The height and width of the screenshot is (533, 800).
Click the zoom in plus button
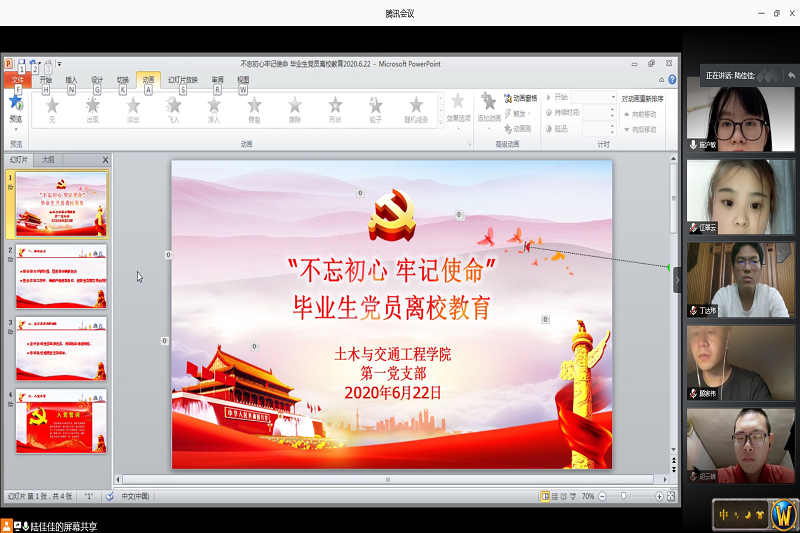click(x=659, y=496)
